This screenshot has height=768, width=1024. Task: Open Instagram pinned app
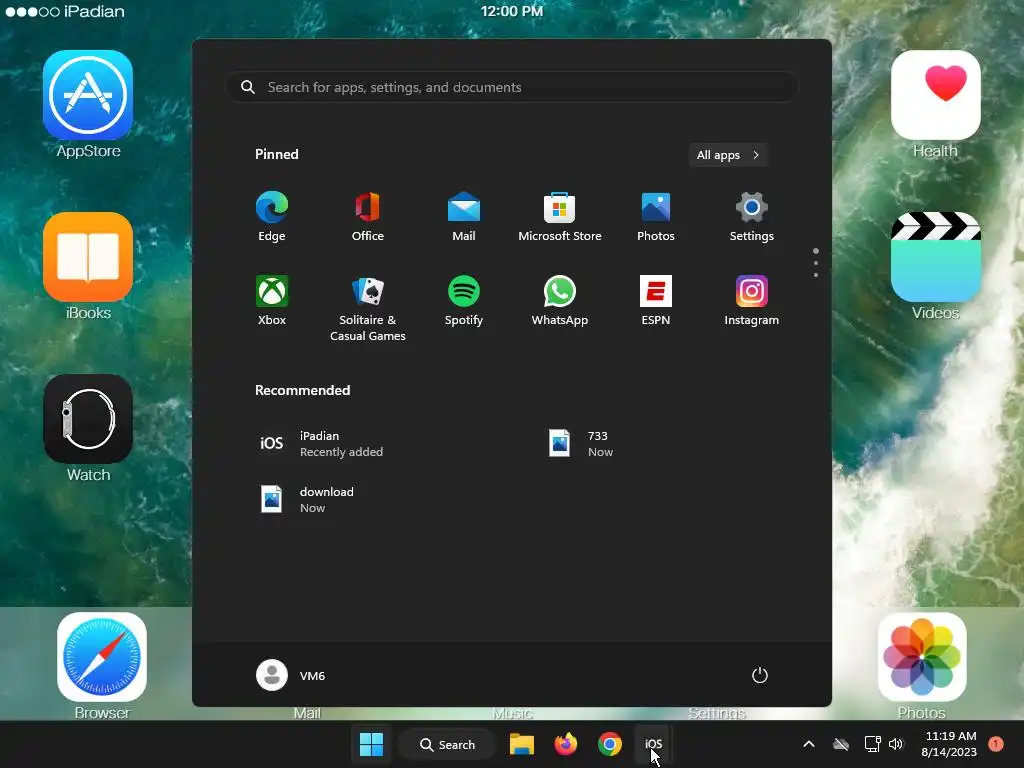coord(752,300)
